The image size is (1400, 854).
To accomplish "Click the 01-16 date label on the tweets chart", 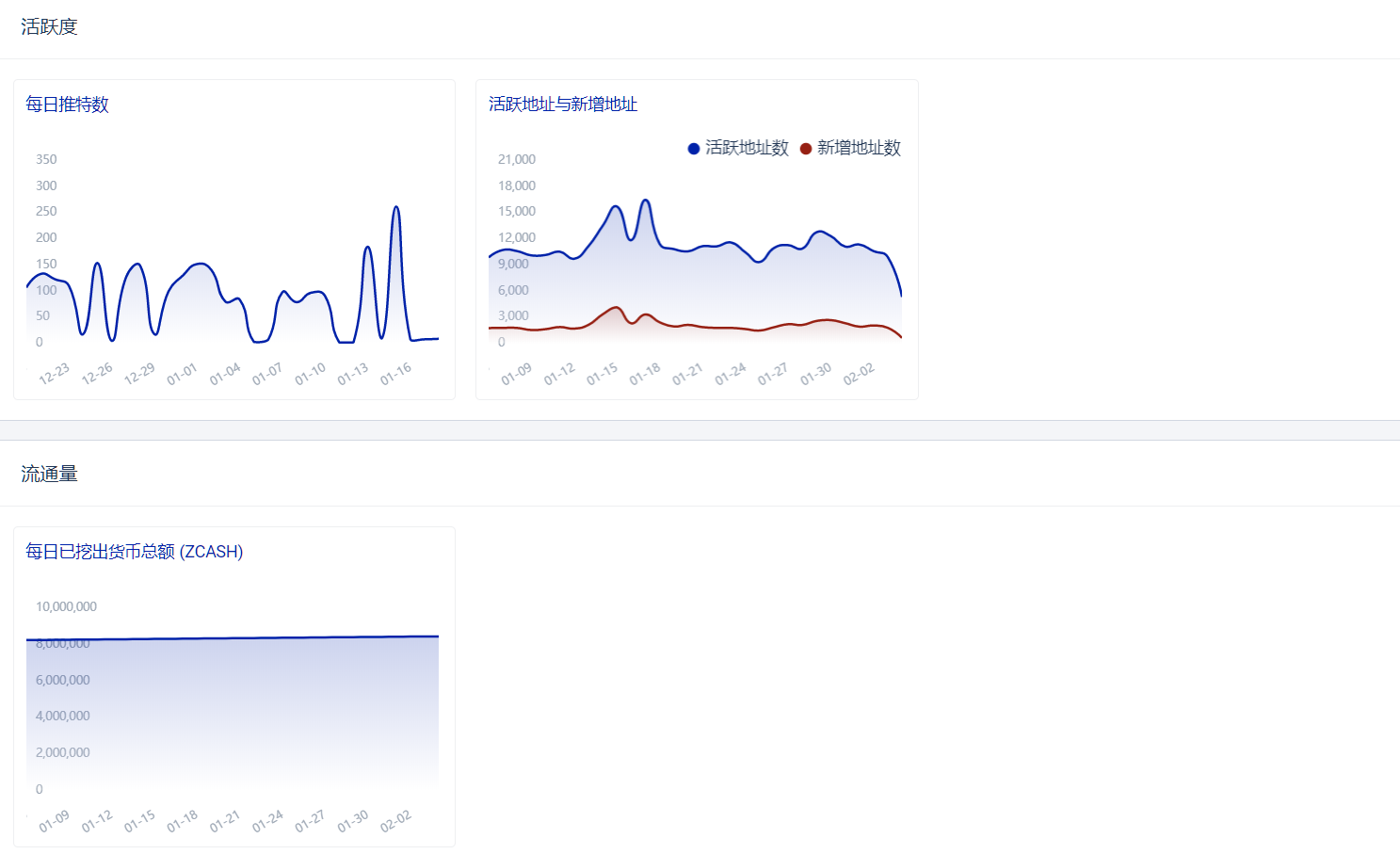I will pos(395,374).
